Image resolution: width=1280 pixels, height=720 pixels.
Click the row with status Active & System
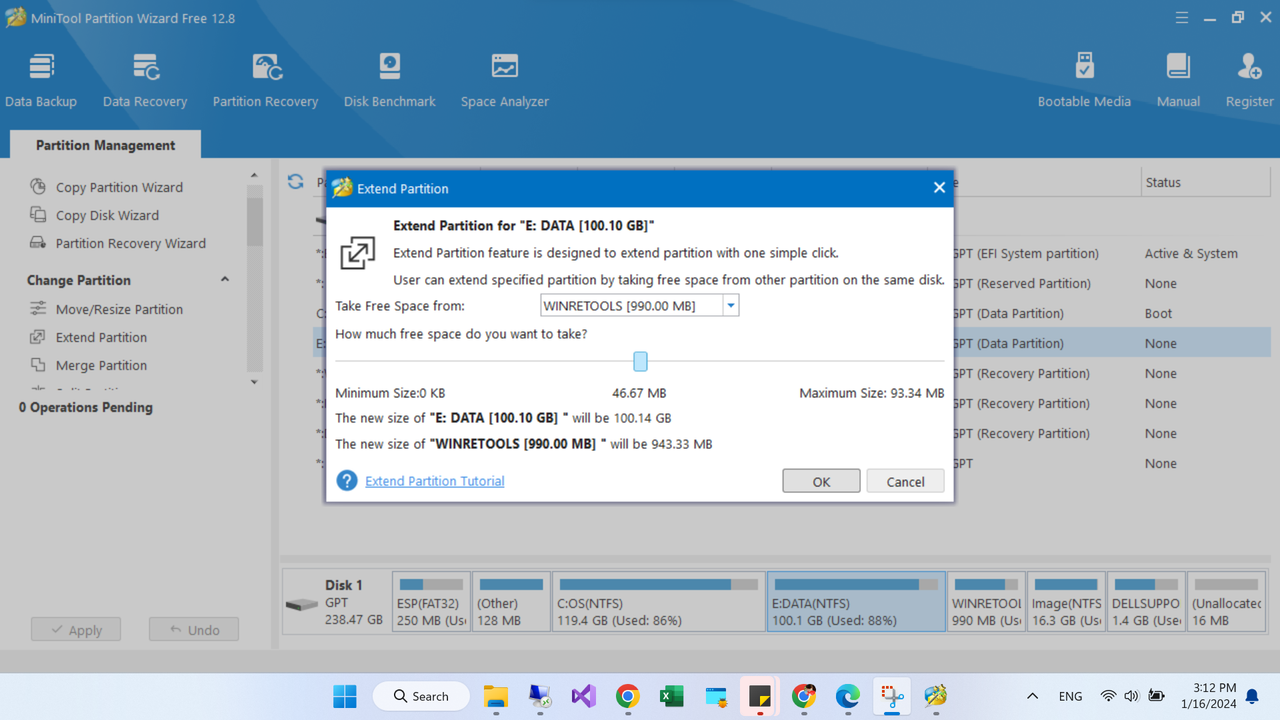click(1110, 253)
